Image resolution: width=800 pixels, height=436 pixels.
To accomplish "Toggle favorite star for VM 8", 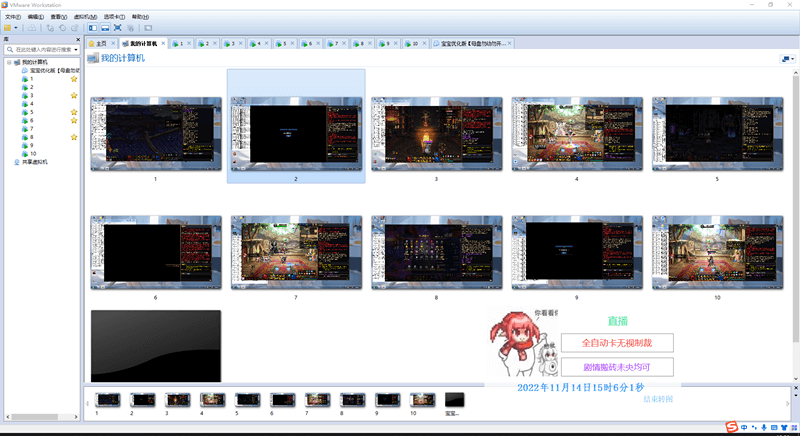I will [74, 137].
